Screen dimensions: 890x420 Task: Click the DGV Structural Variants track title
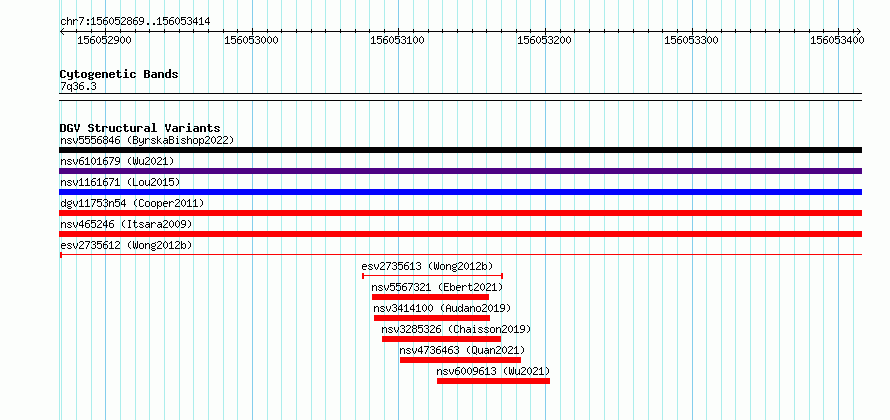click(140, 128)
